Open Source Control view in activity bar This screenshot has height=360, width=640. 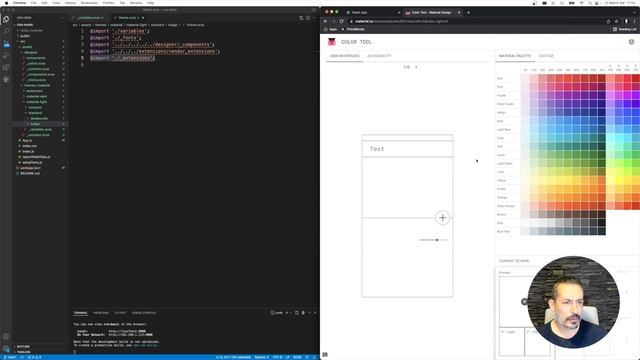pos(6,43)
